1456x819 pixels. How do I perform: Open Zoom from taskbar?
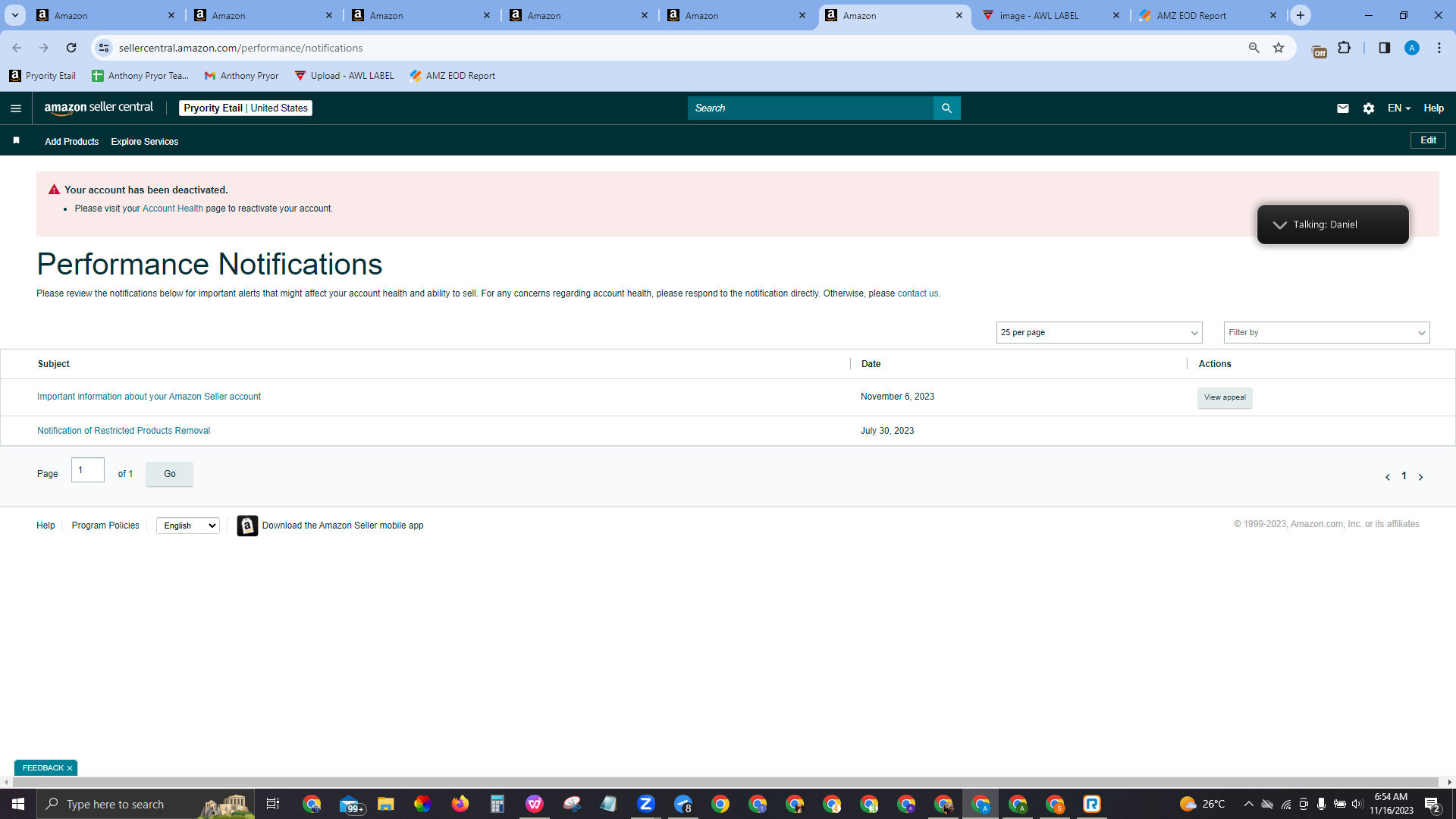[x=646, y=804]
